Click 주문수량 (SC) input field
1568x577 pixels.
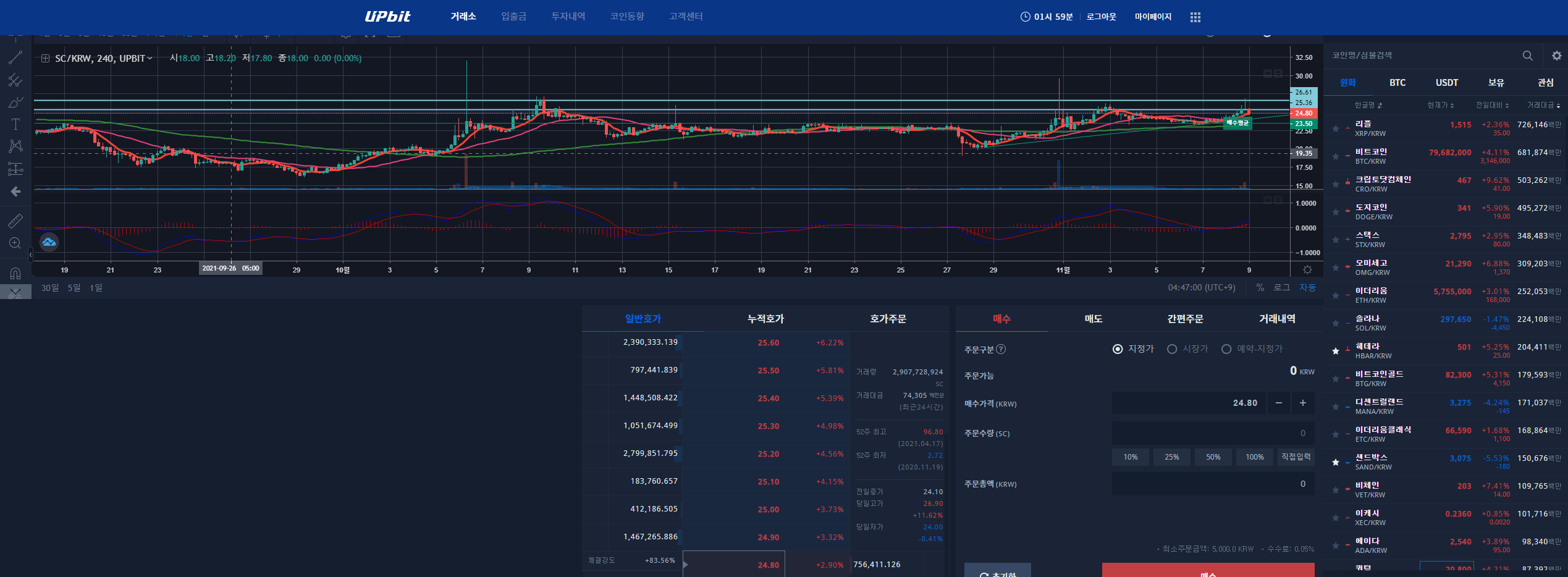1213,433
